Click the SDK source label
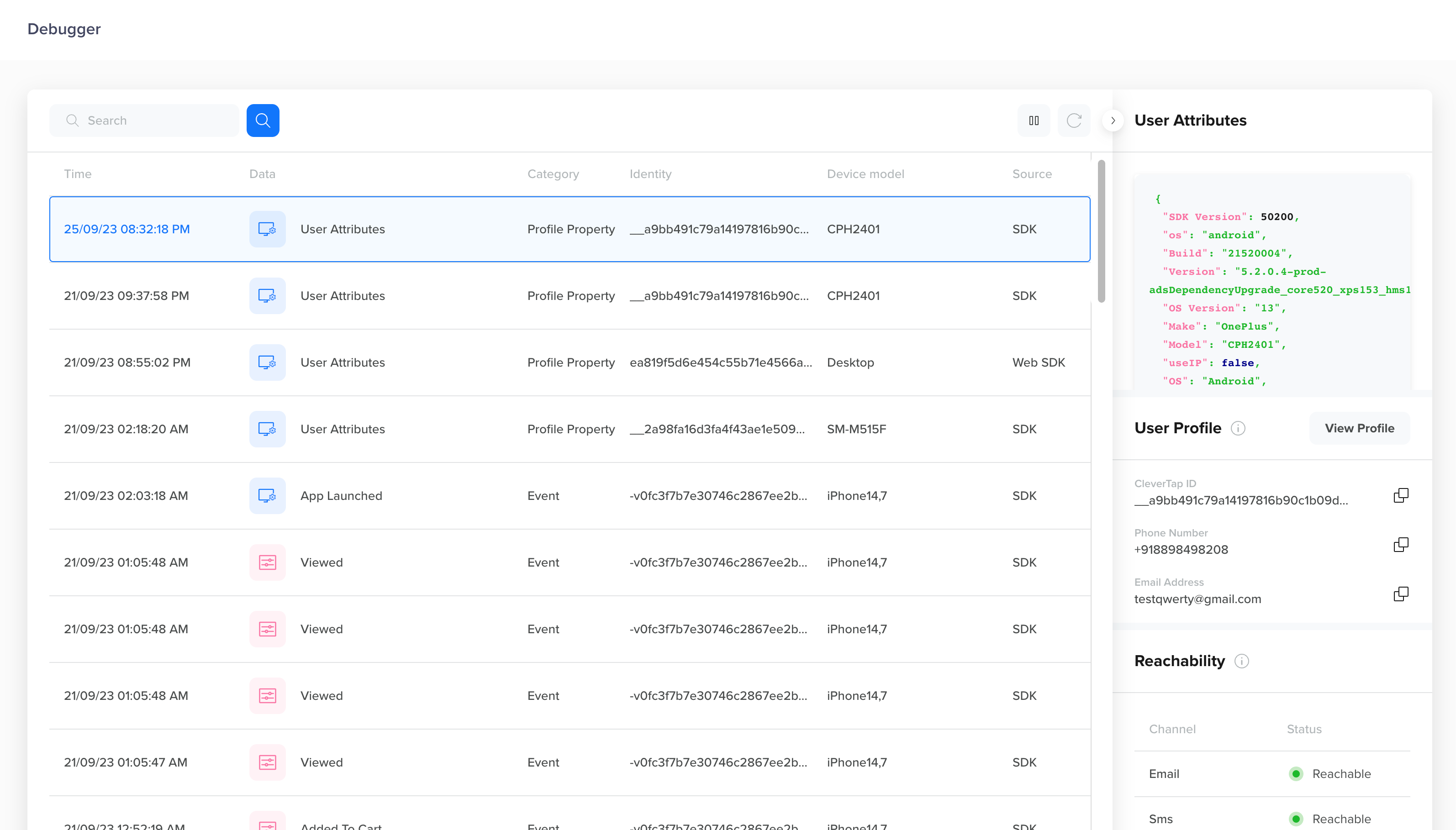This screenshot has width=1456, height=830. click(1024, 229)
